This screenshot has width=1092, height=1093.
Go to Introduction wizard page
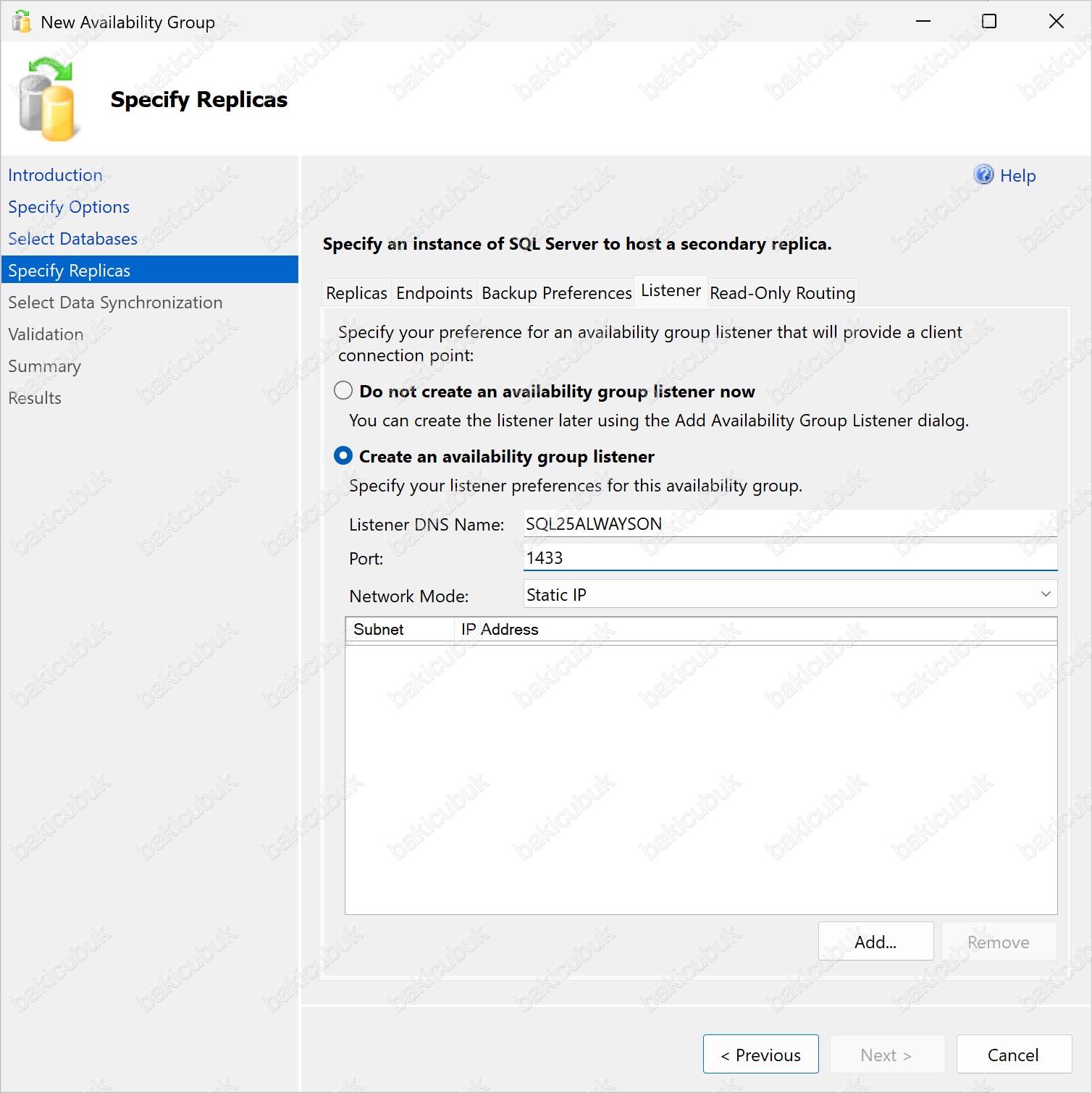coord(55,175)
